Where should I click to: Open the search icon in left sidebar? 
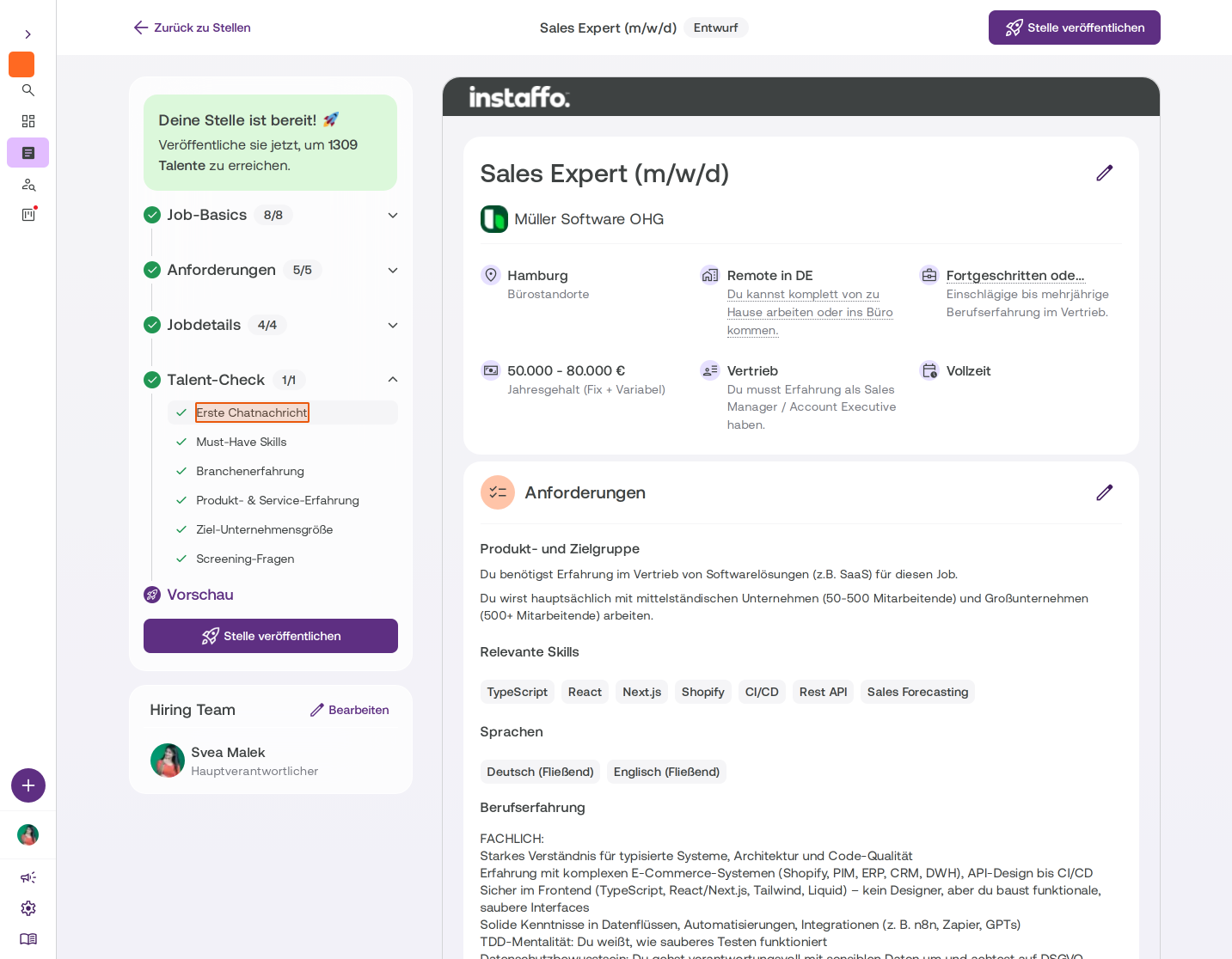28,90
